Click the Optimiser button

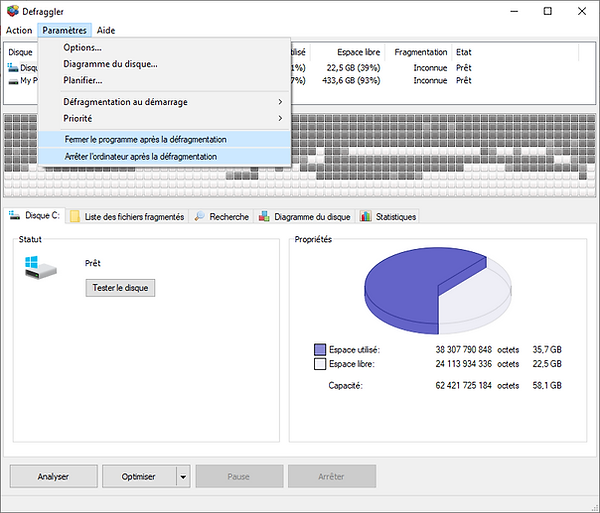(139, 476)
